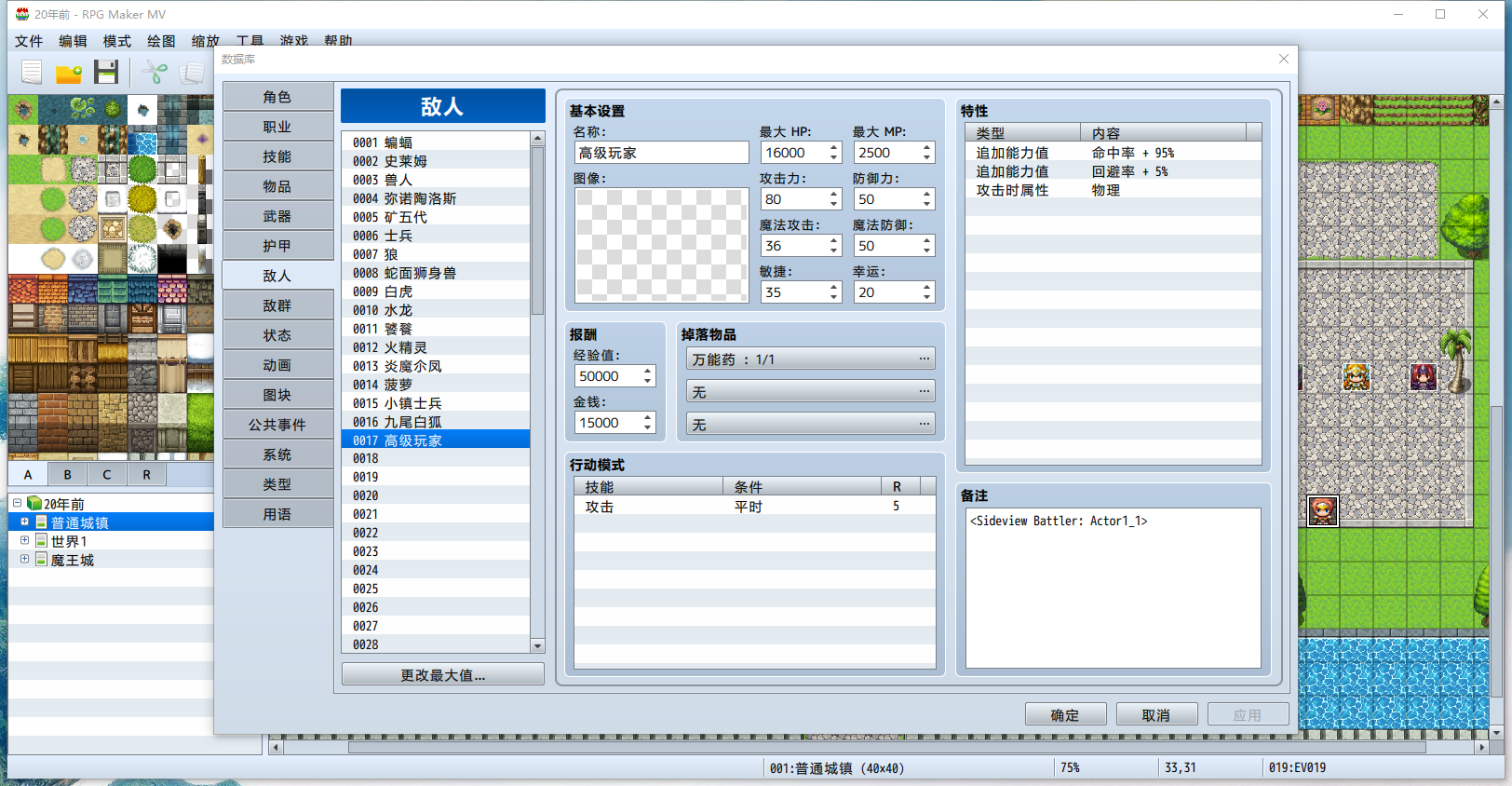
Task: Click the 备注 note text area
Action: 1114,588
